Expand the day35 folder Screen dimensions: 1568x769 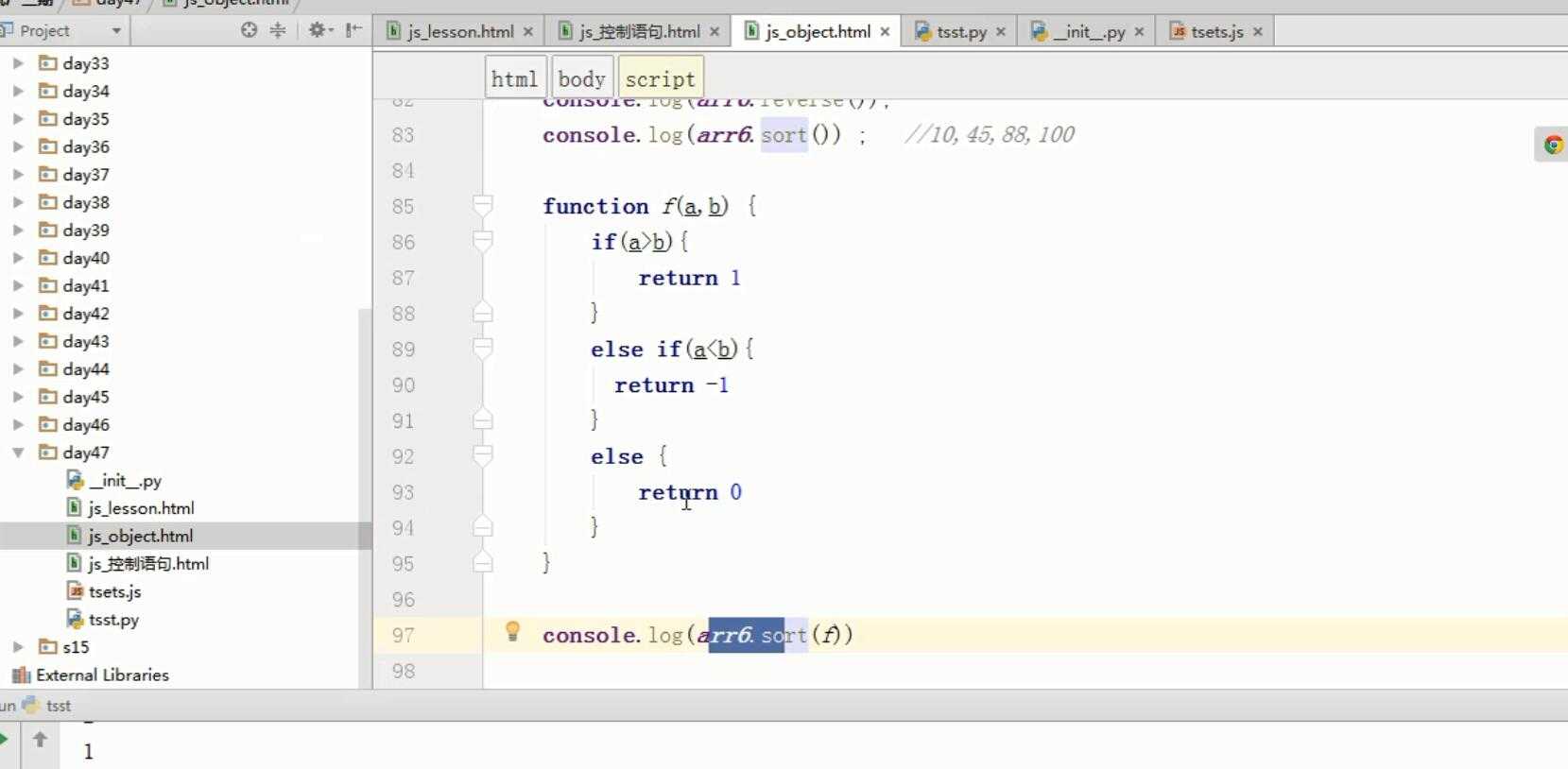pos(18,119)
